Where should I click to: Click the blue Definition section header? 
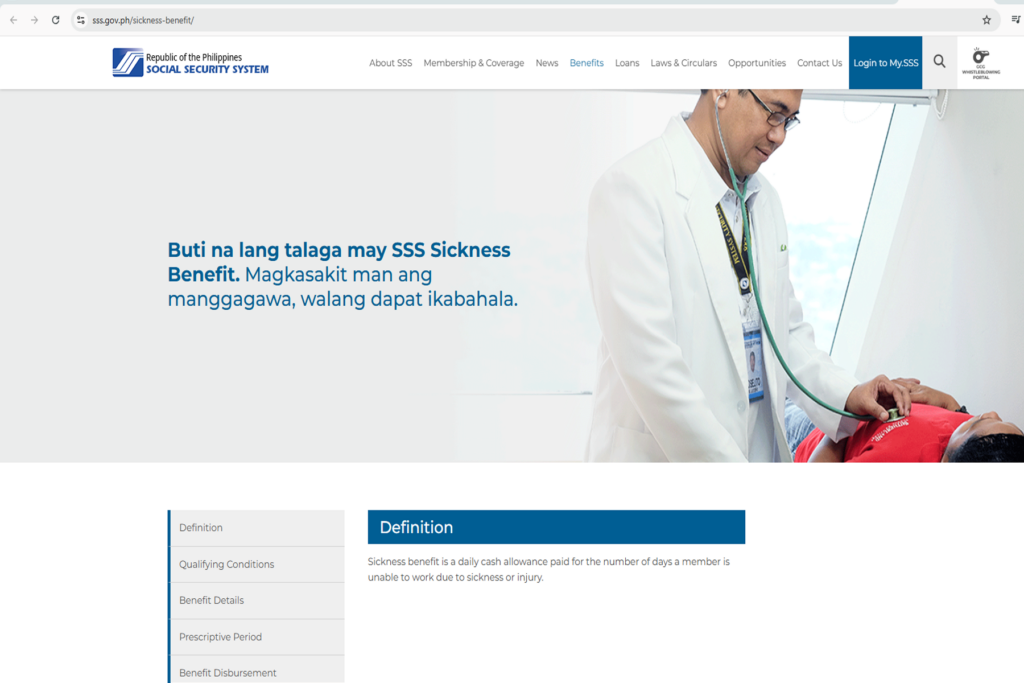coord(556,527)
